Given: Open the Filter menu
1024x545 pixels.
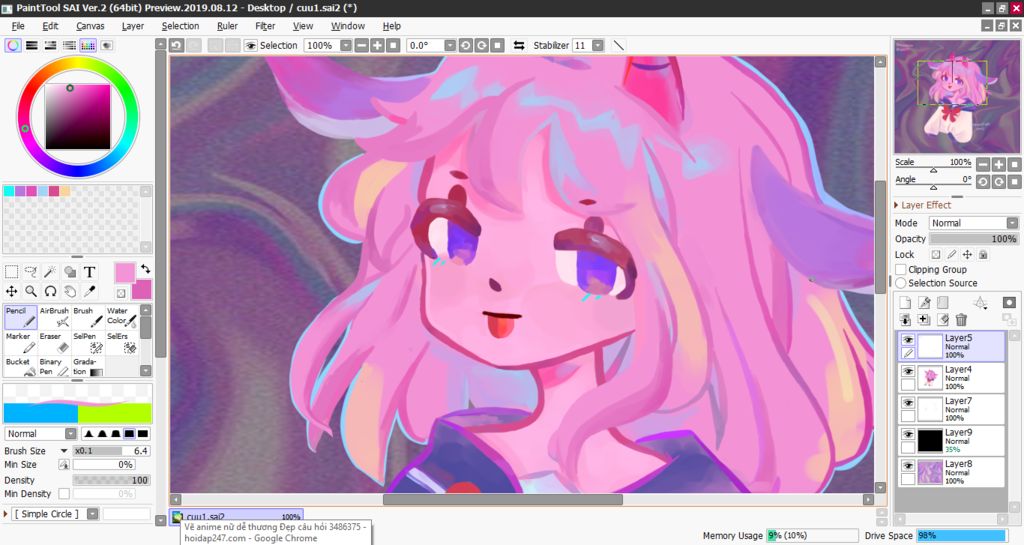Looking at the screenshot, I should pyautogui.click(x=265, y=26).
